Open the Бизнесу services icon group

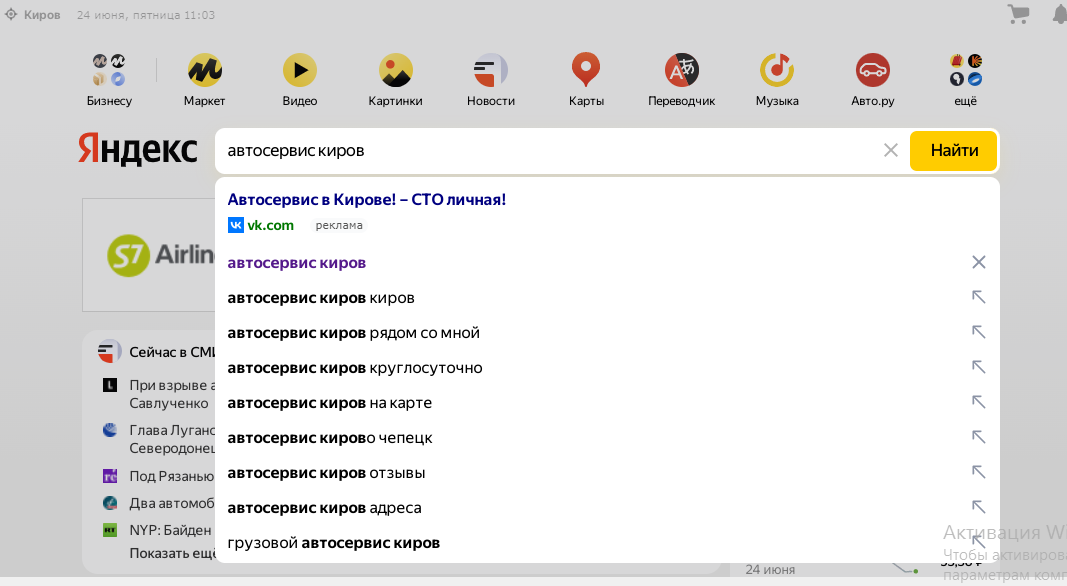109,70
